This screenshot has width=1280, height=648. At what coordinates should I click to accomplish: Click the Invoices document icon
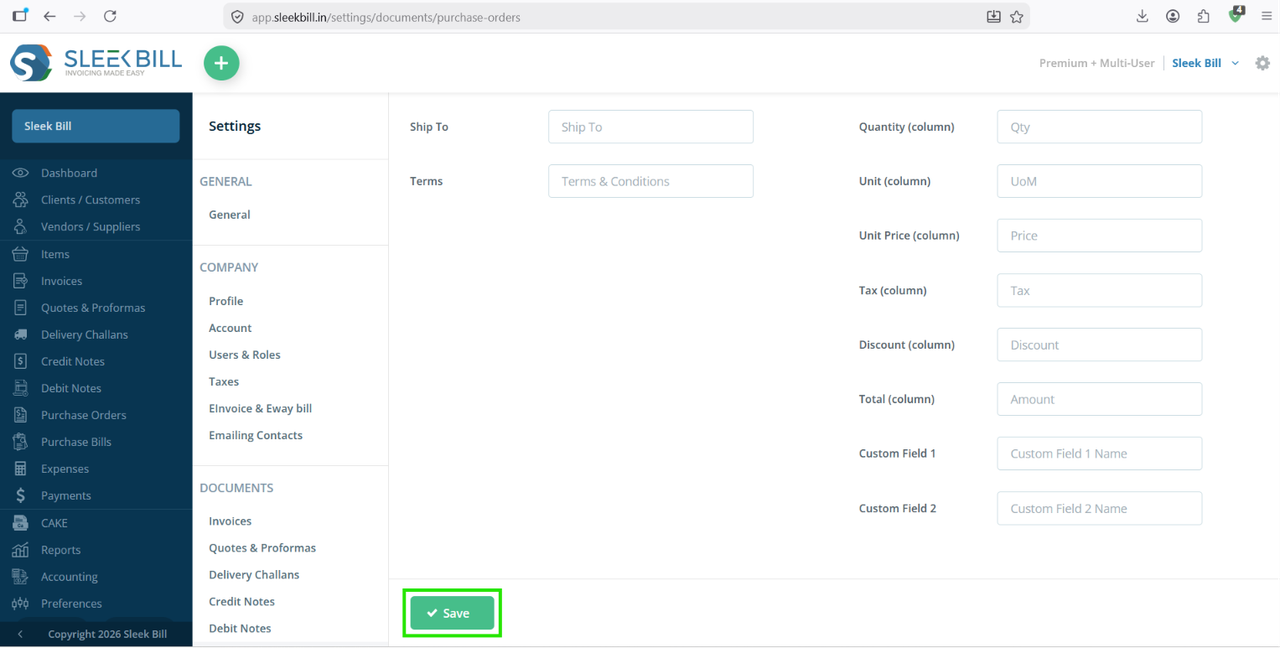coord(20,281)
